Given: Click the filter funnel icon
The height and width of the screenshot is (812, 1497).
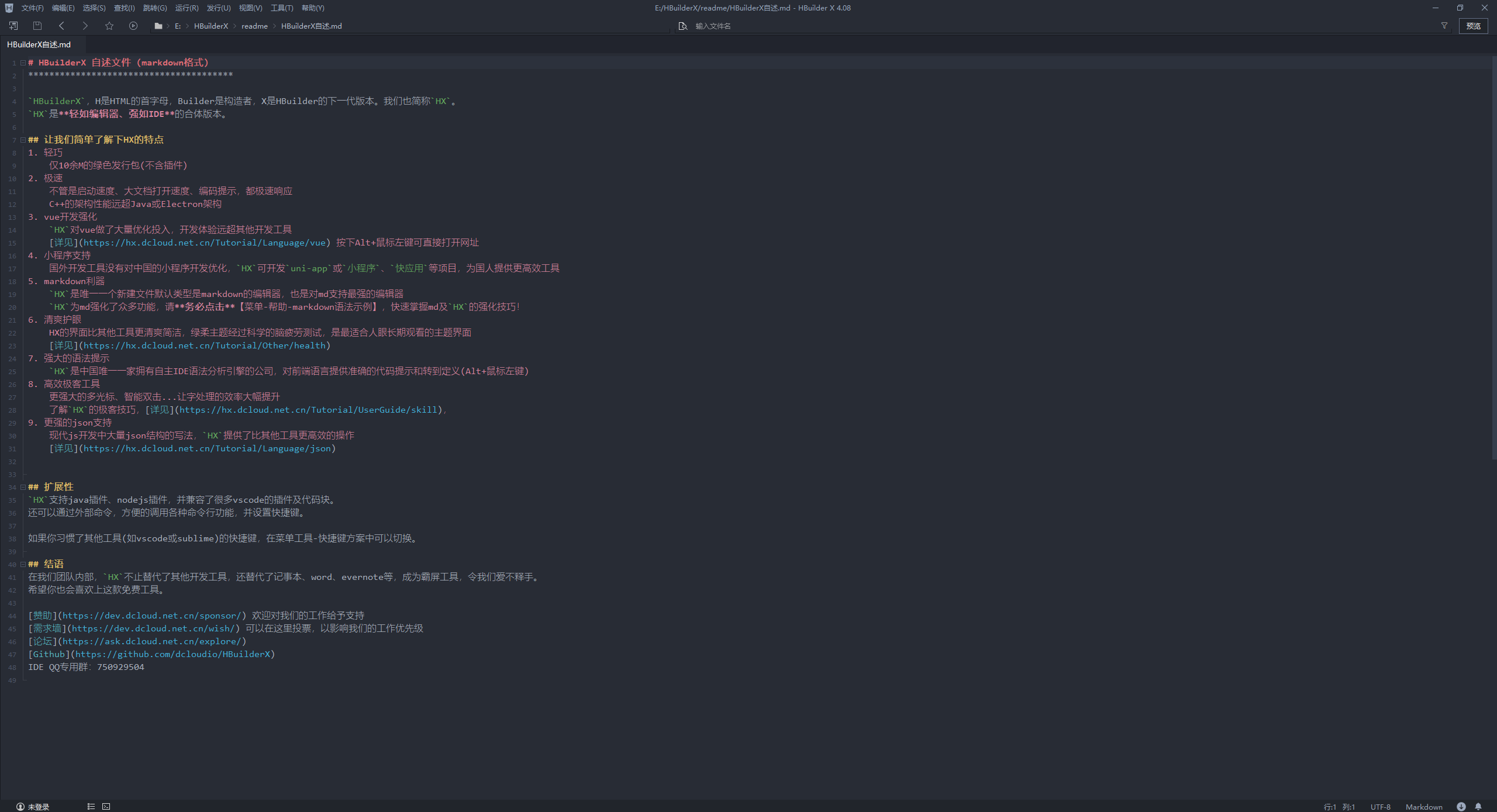Looking at the screenshot, I should (1444, 26).
